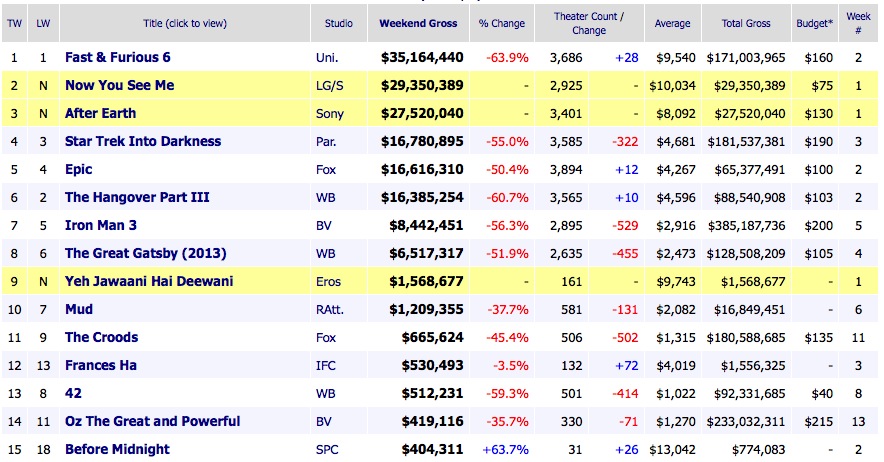The height and width of the screenshot is (462, 884).
Task: Click the Fox studio in Epic row
Action: pos(326,170)
